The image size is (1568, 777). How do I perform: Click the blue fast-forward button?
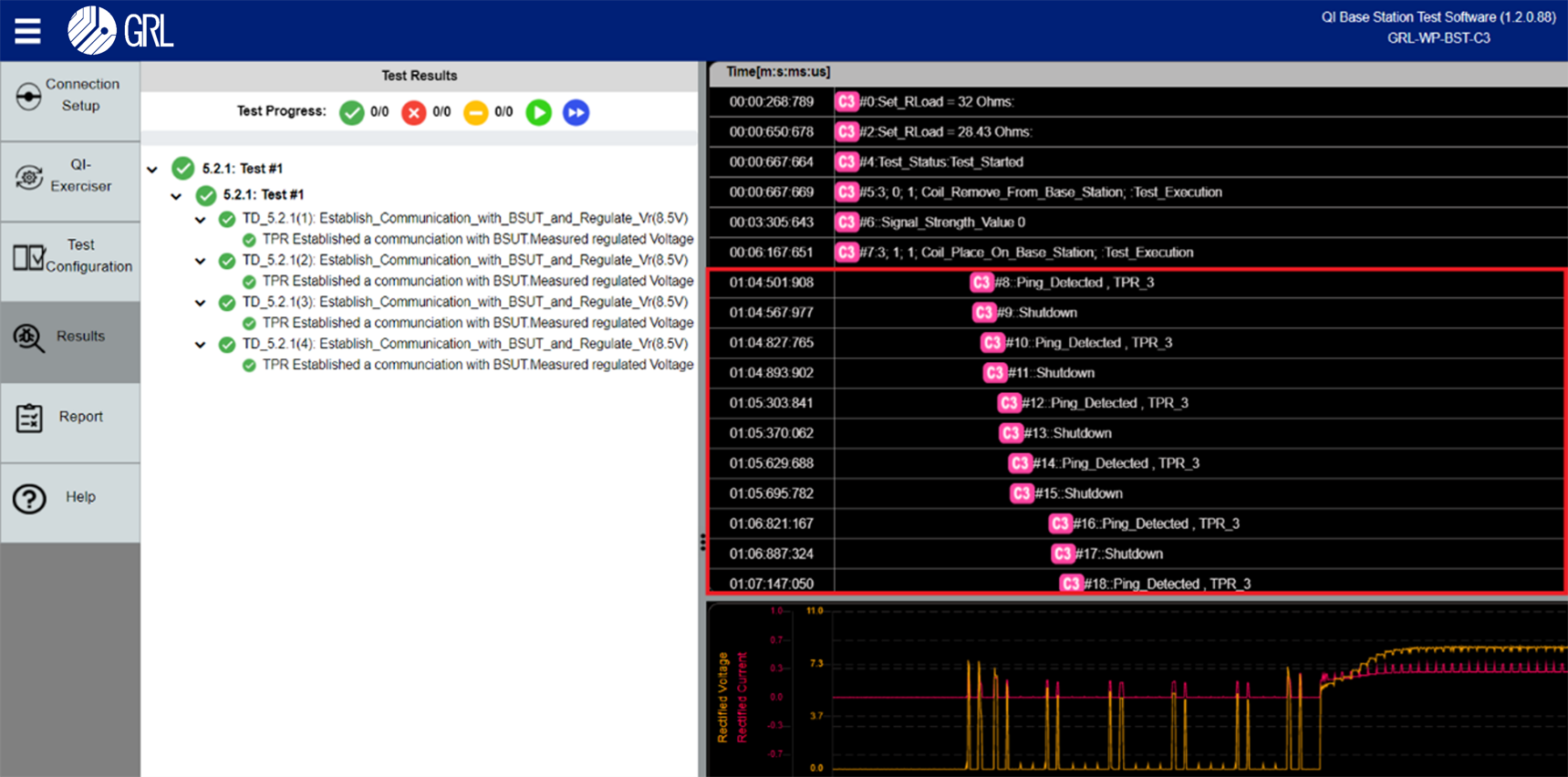576,113
